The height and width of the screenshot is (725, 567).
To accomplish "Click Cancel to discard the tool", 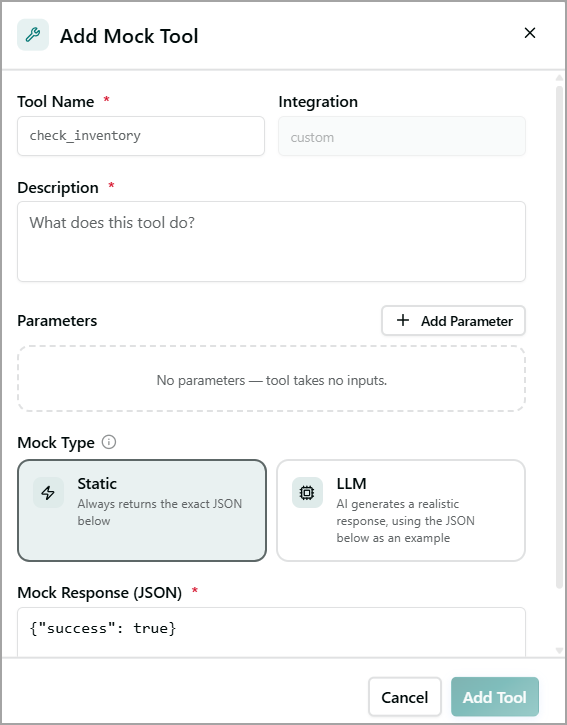I will [x=405, y=697].
